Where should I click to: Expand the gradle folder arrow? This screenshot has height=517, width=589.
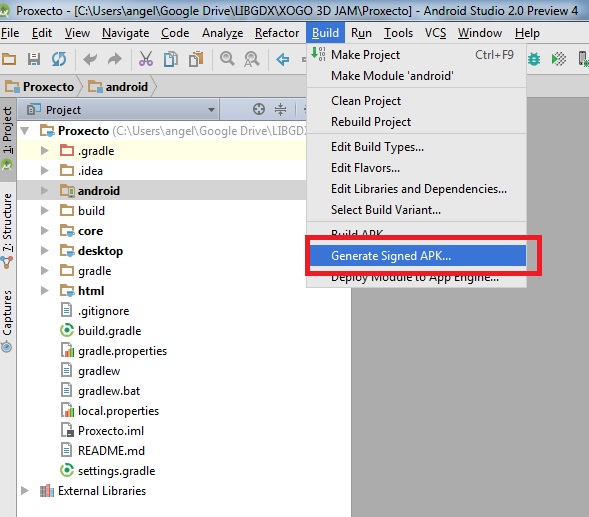(x=45, y=271)
